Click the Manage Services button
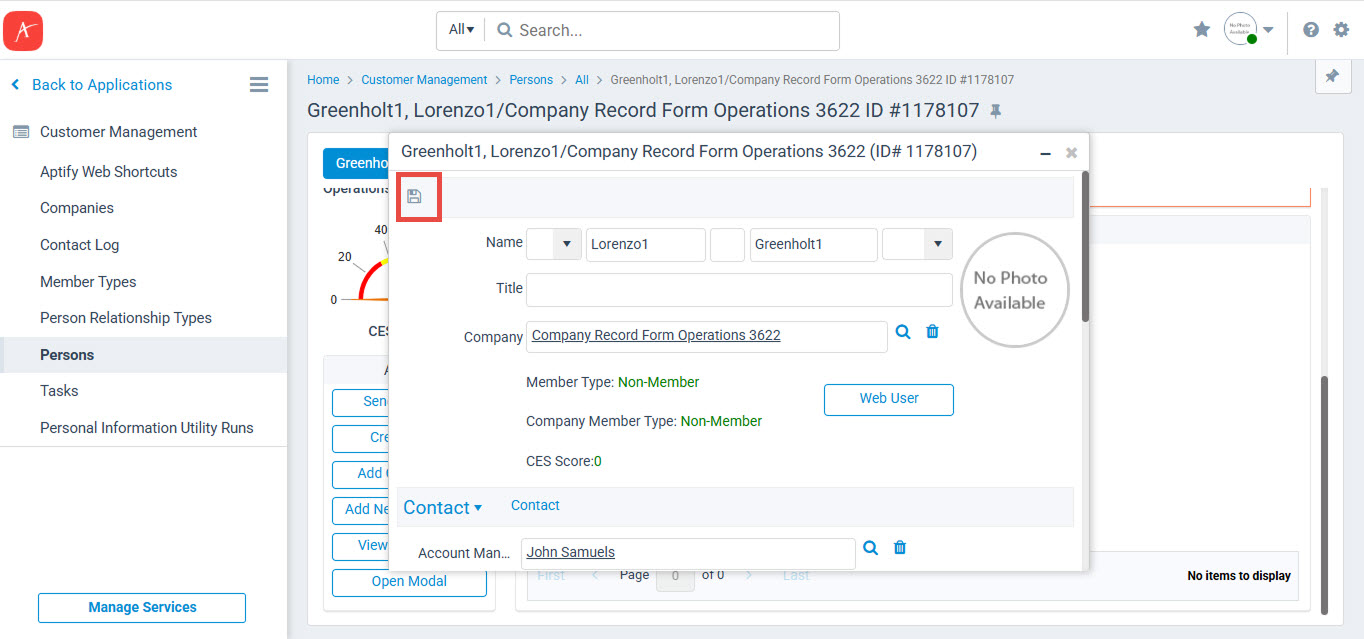Viewport: 1364px width, 639px height. click(x=142, y=607)
